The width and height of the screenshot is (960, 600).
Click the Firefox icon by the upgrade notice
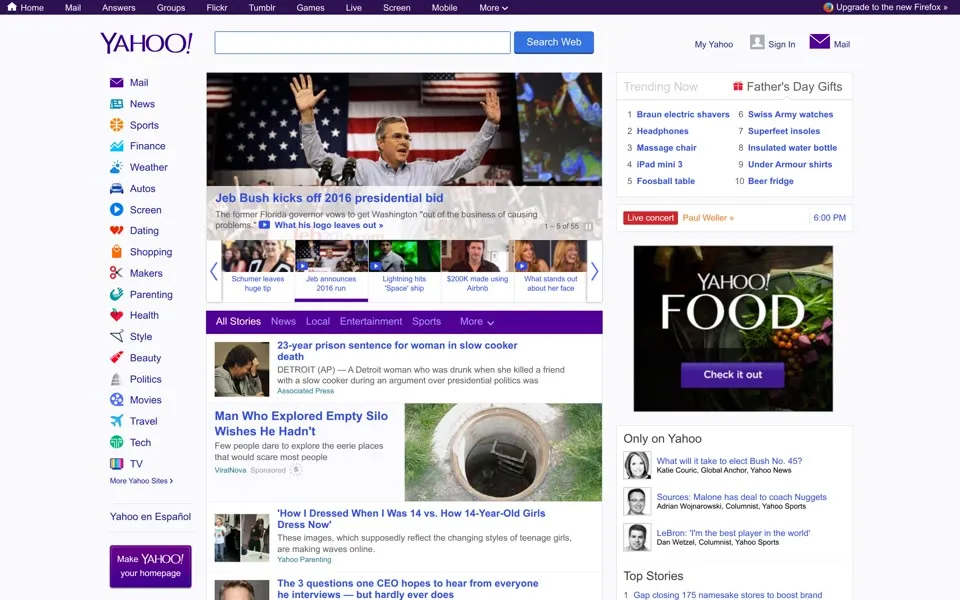(x=828, y=7)
